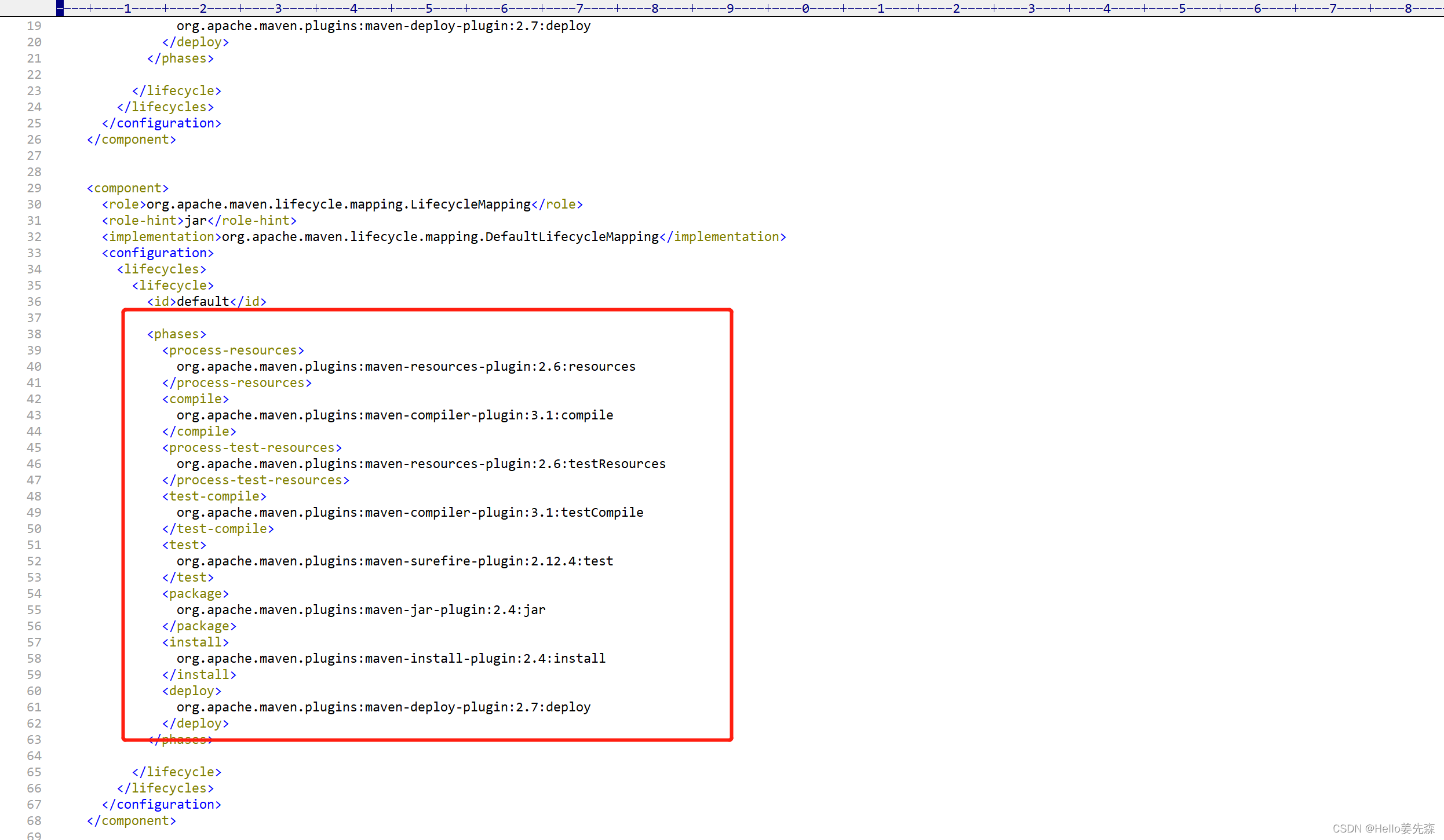Click the maven-deploy-plugin:2.7:deploy line 19
Viewport: 1444px width, 840px height.
(x=384, y=26)
